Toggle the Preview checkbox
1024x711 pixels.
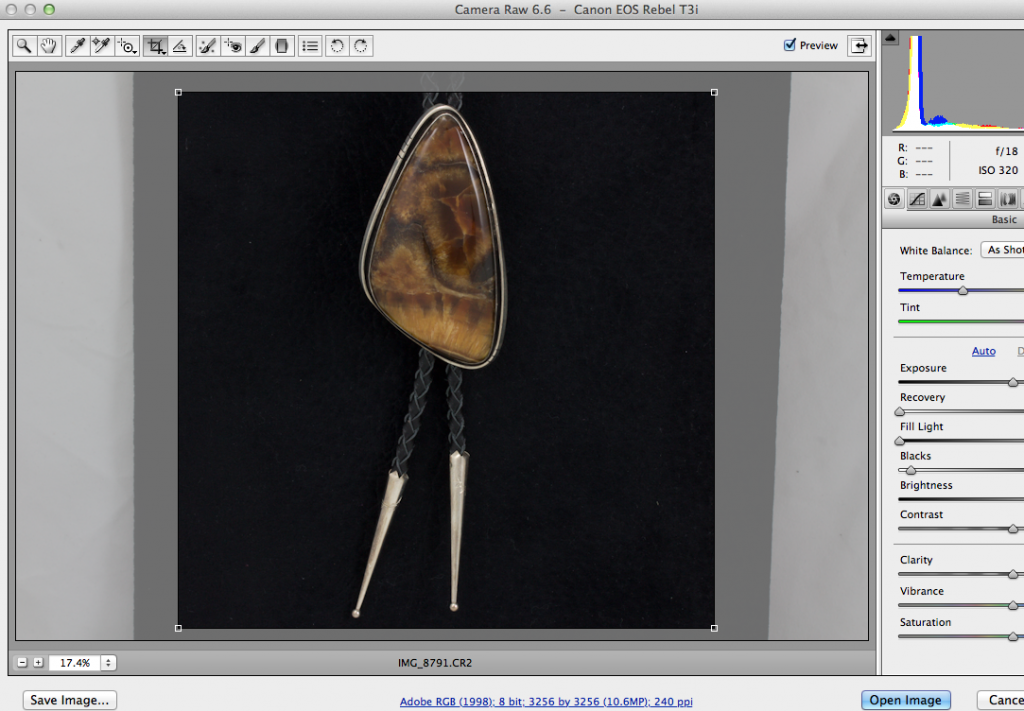tap(789, 45)
